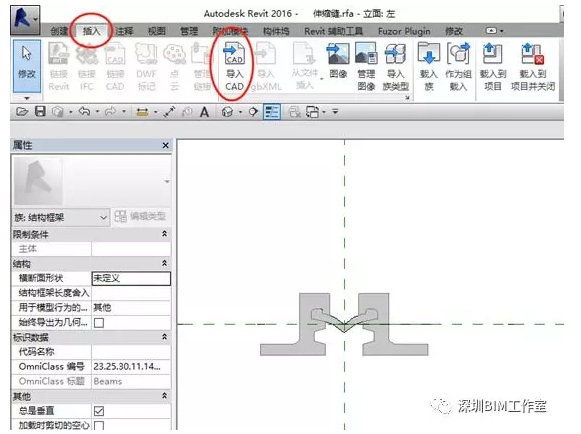Viewport: 581px width, 434px height.
Task: Click the 编辑类型 edit type button
Action: [x=140, y=216]
